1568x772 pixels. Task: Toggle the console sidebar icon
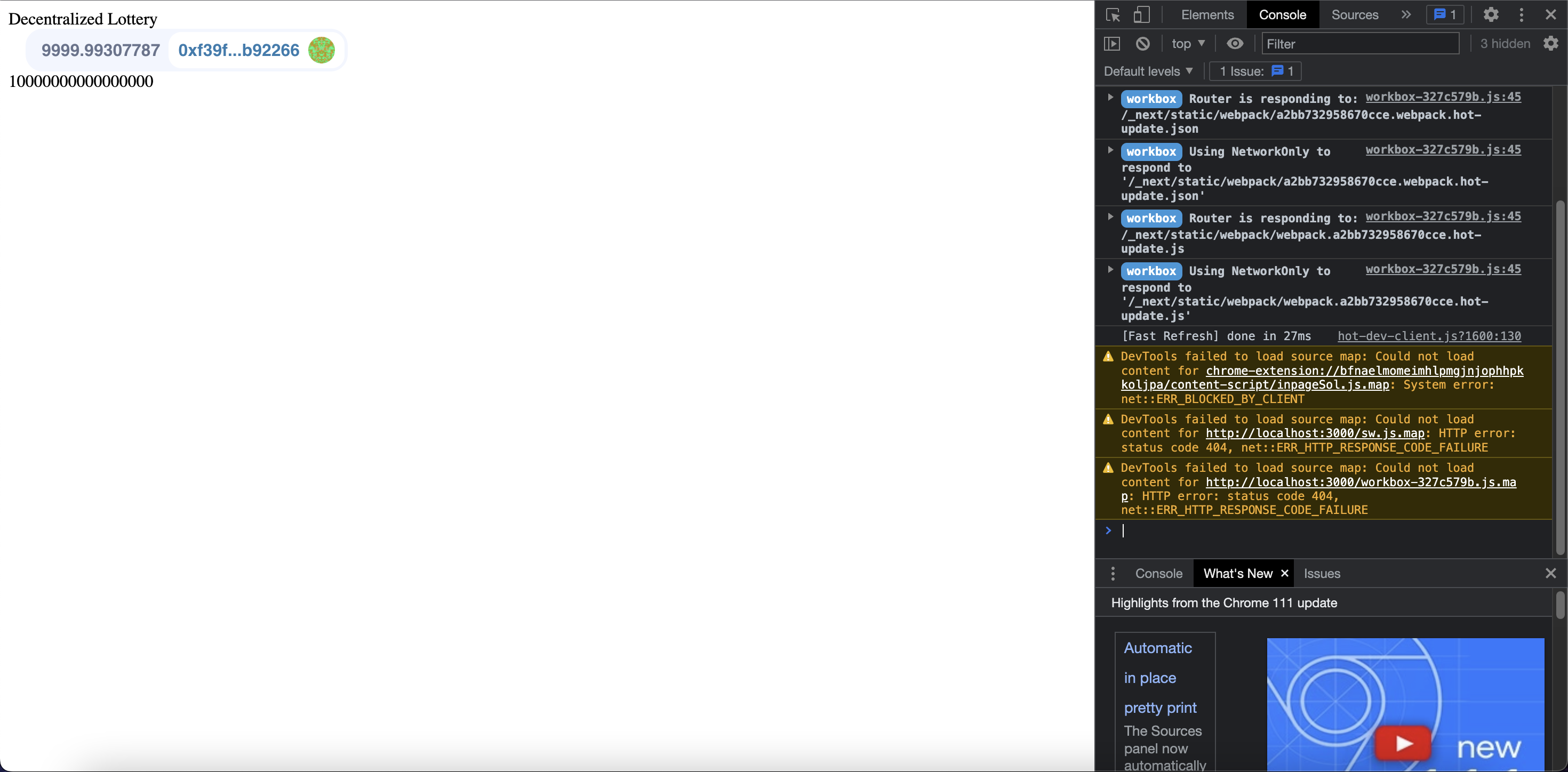1111,44
